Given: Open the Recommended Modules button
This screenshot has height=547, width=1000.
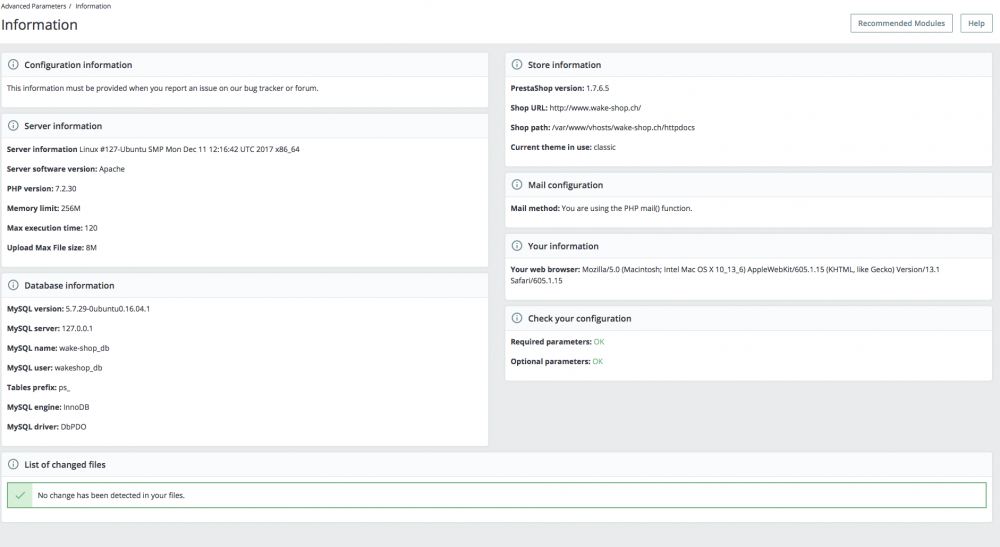Looking at the screenshot, I should click(x=901, y=23).
